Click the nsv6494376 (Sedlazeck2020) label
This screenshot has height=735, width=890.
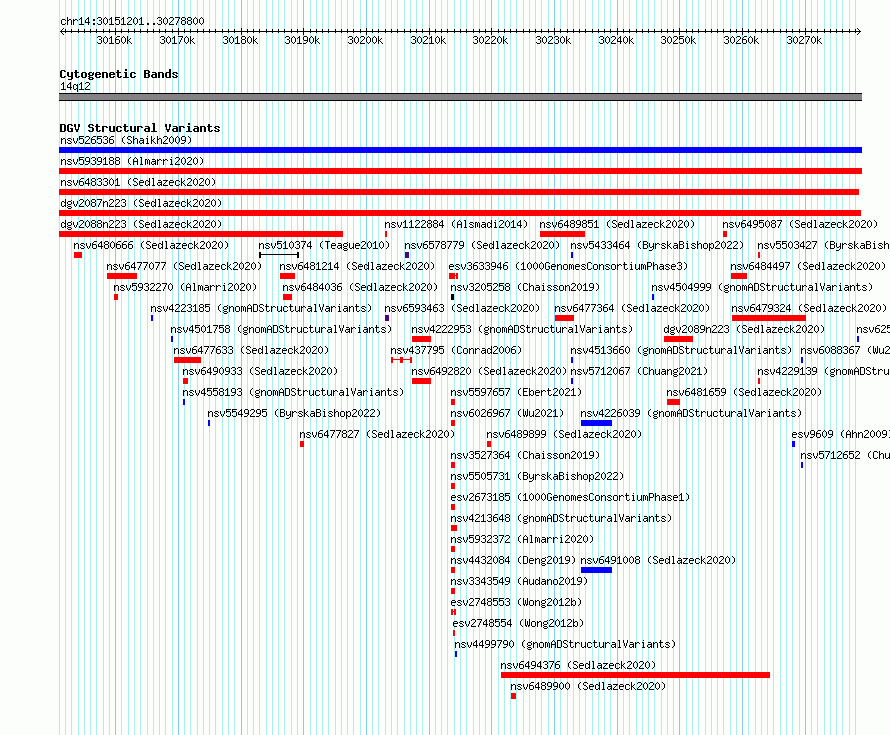578,665
